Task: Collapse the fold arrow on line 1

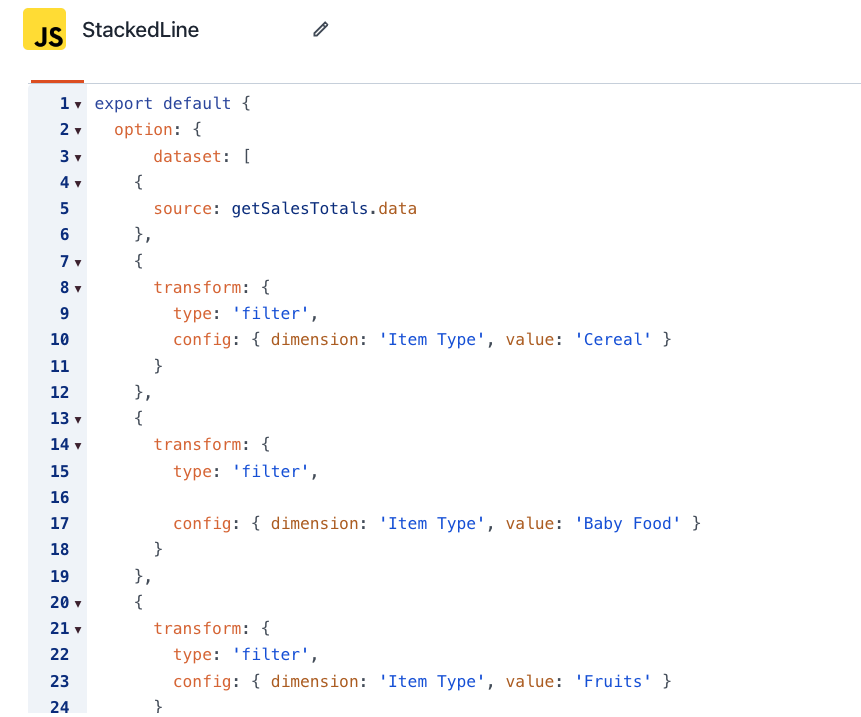Action: [x=78, y=104]
